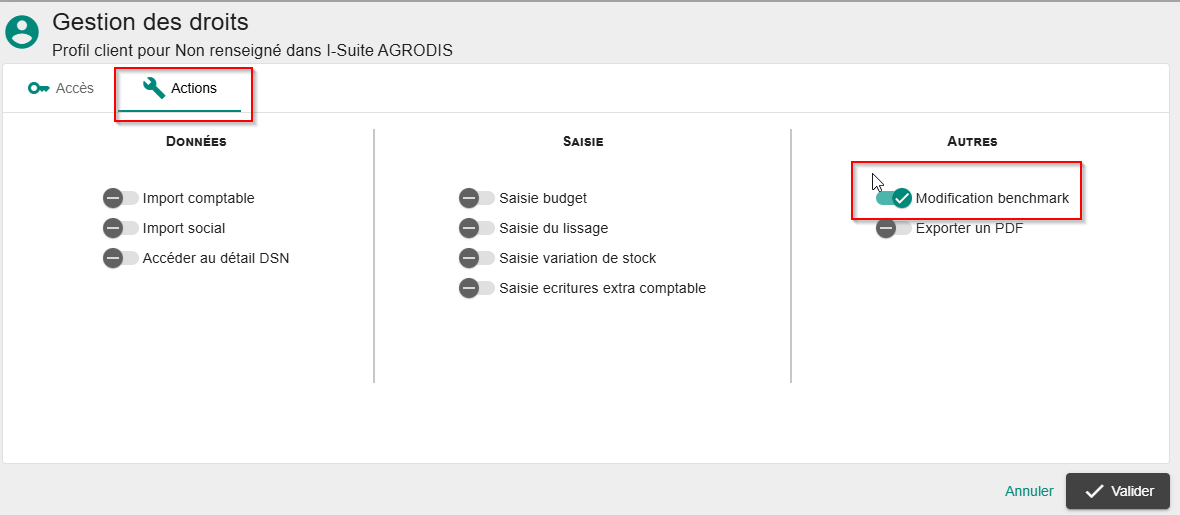
Task: Click the key icon beside Accès
Action: click(38, 89)
